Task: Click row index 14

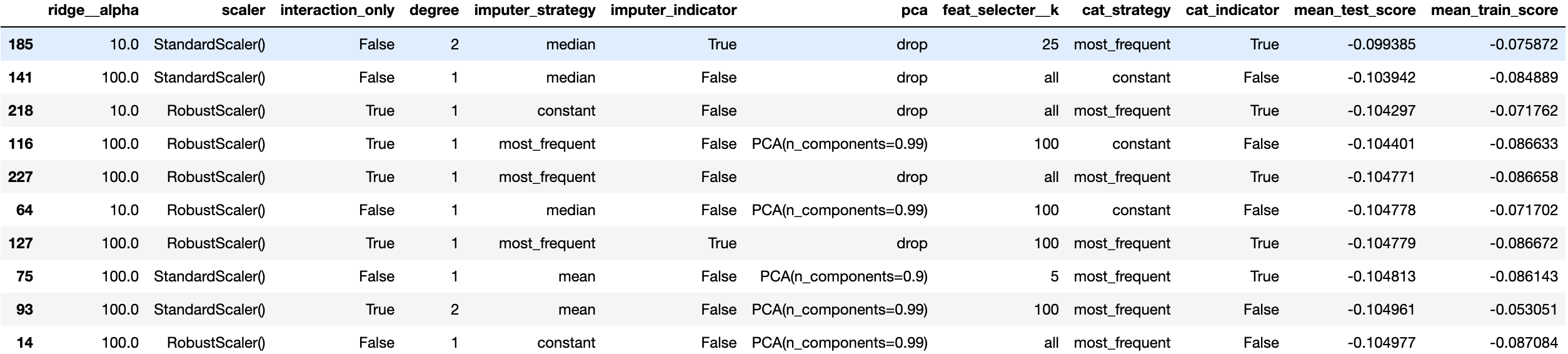Action: click(24, 343)
